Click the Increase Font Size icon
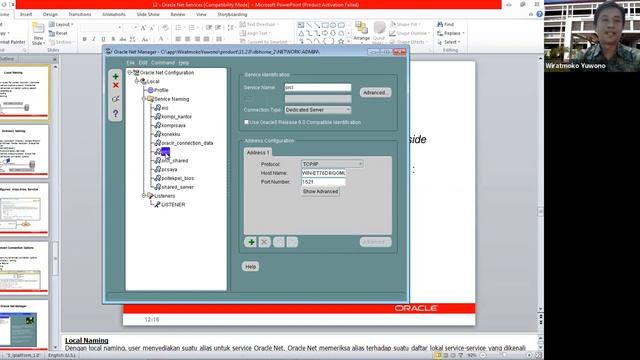The width and height of the screenshot is (640, 360). (143, 27)
